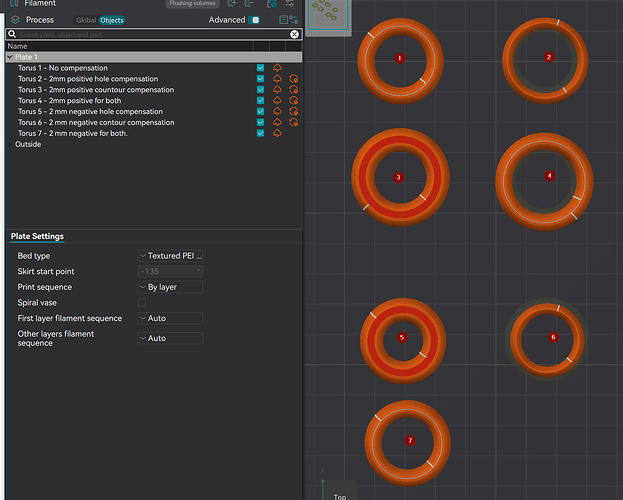Toggle printable checkbox for Torus 1
This screenshot has height=500, width=623.
(x=261, y=68)
